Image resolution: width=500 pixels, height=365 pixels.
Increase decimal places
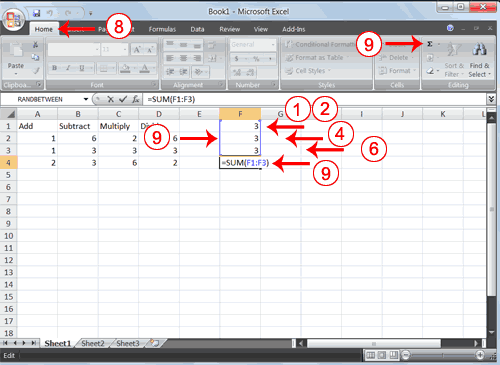(x=237, y=72)
